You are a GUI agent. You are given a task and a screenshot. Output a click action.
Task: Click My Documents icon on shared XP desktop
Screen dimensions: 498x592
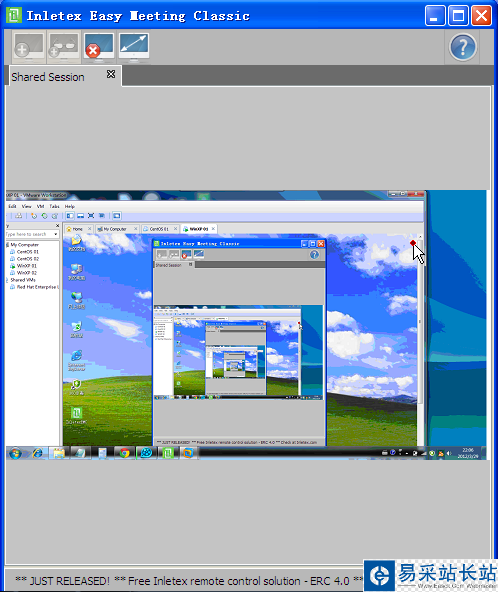coord(76,243)
